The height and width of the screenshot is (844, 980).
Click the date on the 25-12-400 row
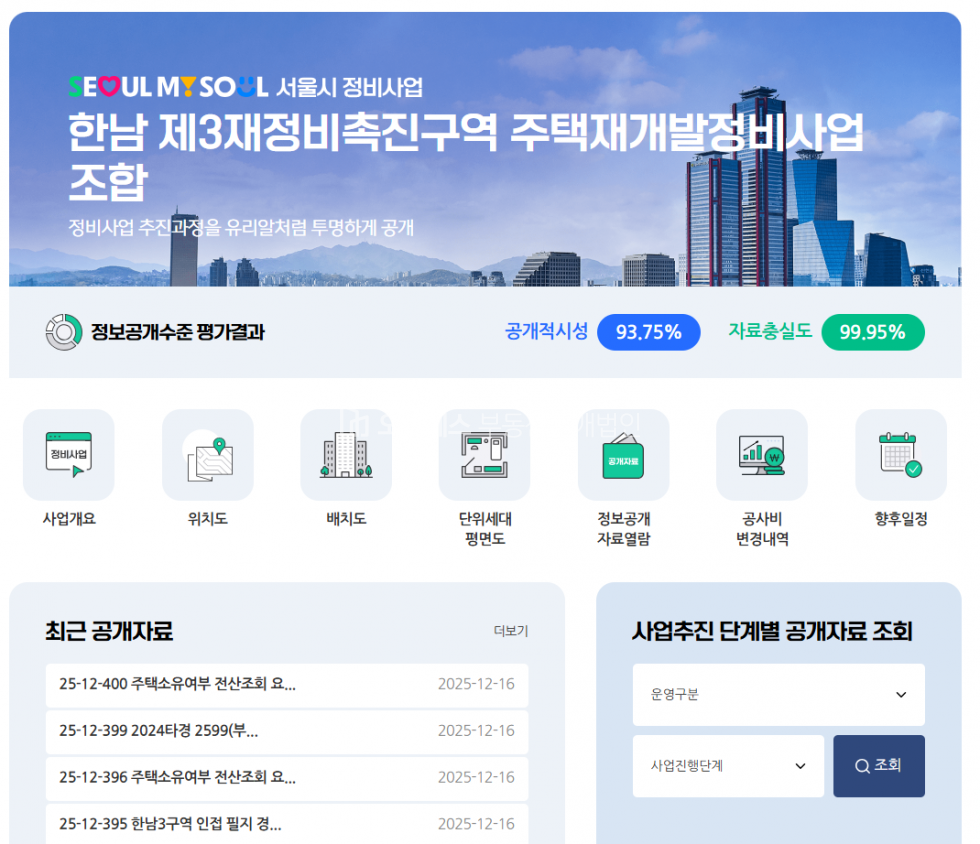(476, 685)
